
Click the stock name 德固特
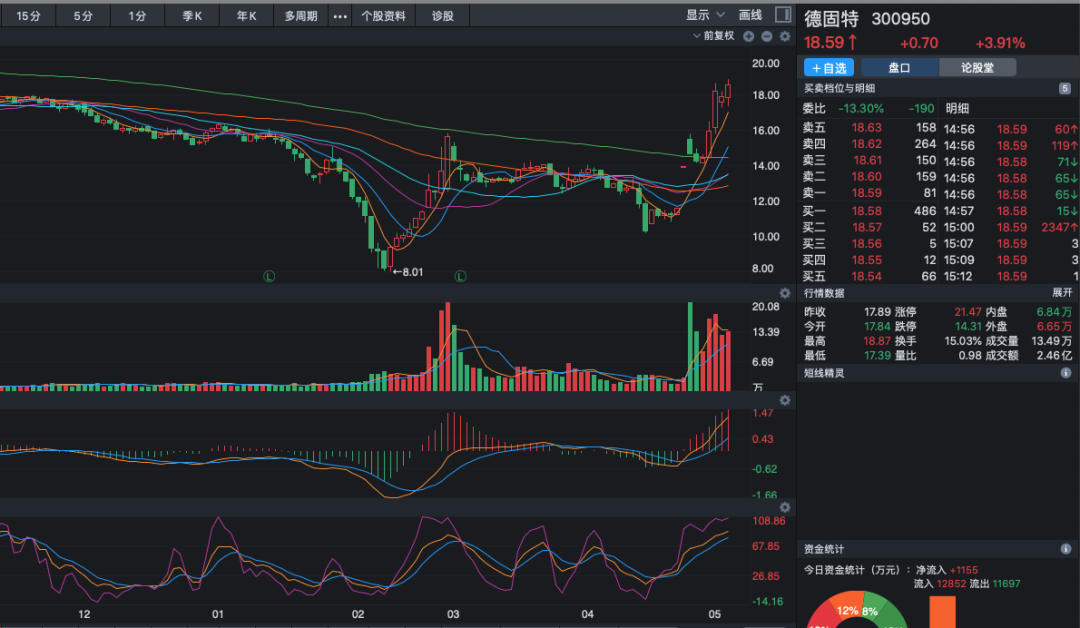(831, 19)
